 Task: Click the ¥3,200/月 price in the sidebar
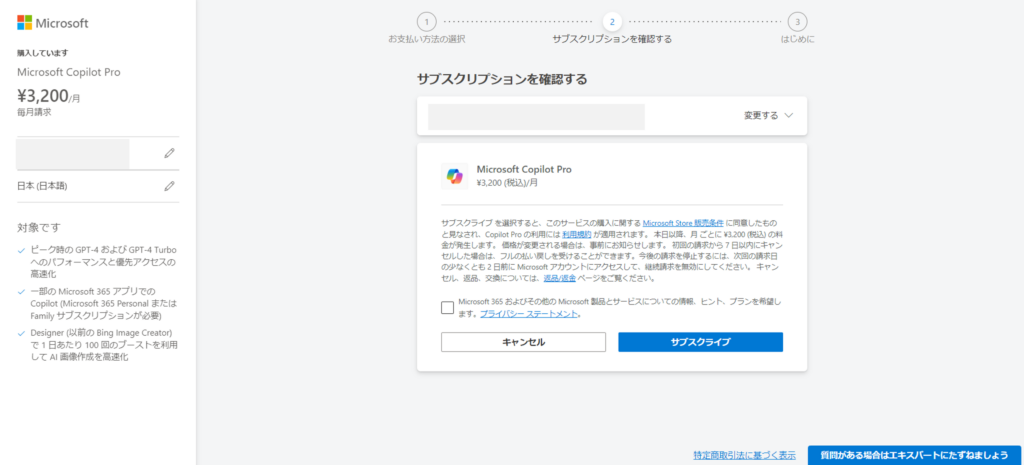[x=49, y=97]
